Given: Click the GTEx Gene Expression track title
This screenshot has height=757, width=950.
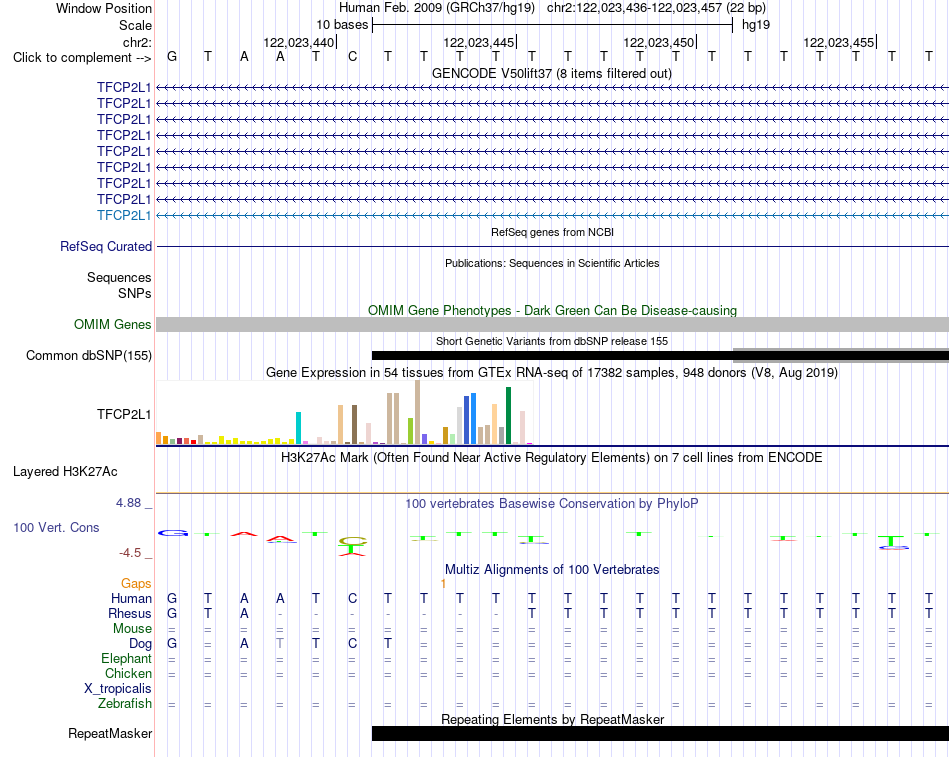Looking at the screenshot, I should click(x=552, y=372).
